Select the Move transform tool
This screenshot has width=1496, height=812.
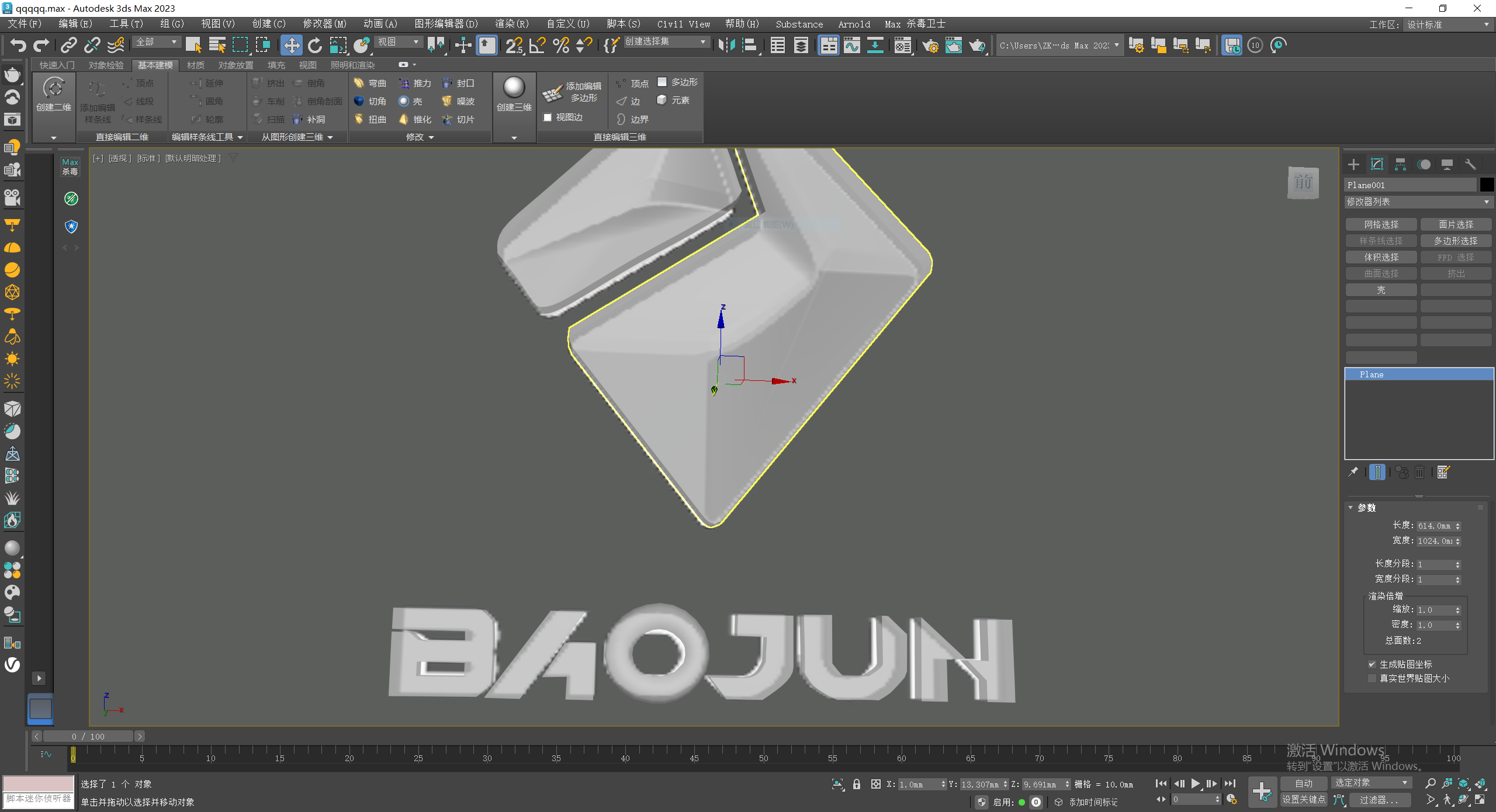[291, 45]
